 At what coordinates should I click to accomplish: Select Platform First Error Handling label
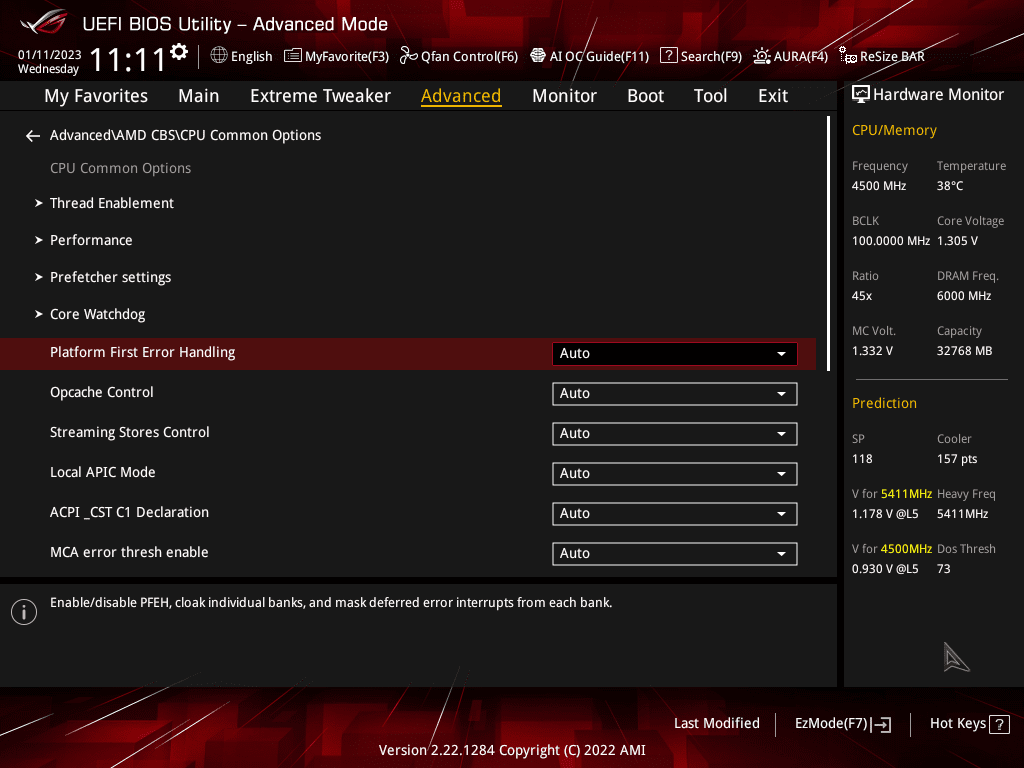(x=142, y=353)
